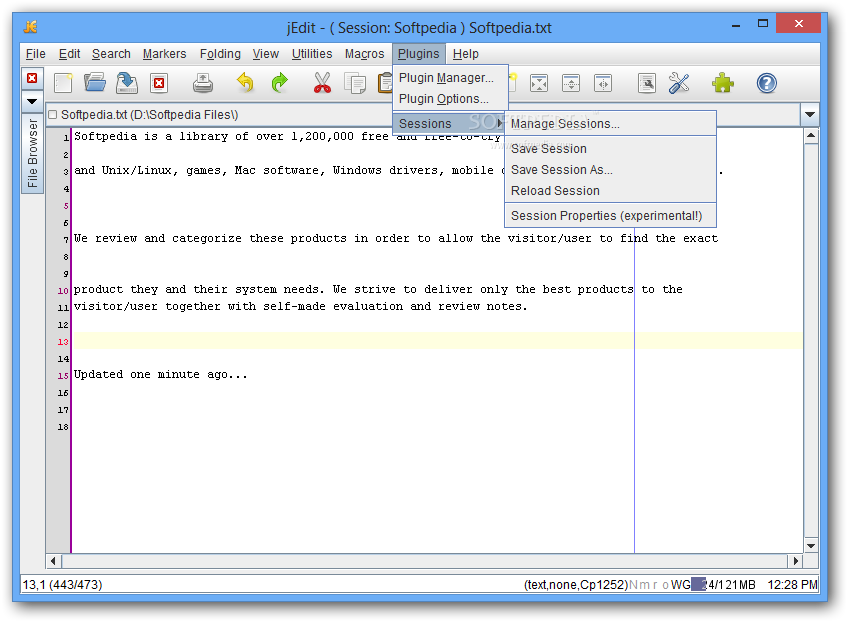Open the File Browser vertical dock tab
The image size is (848, 622).
pos(32,153)
